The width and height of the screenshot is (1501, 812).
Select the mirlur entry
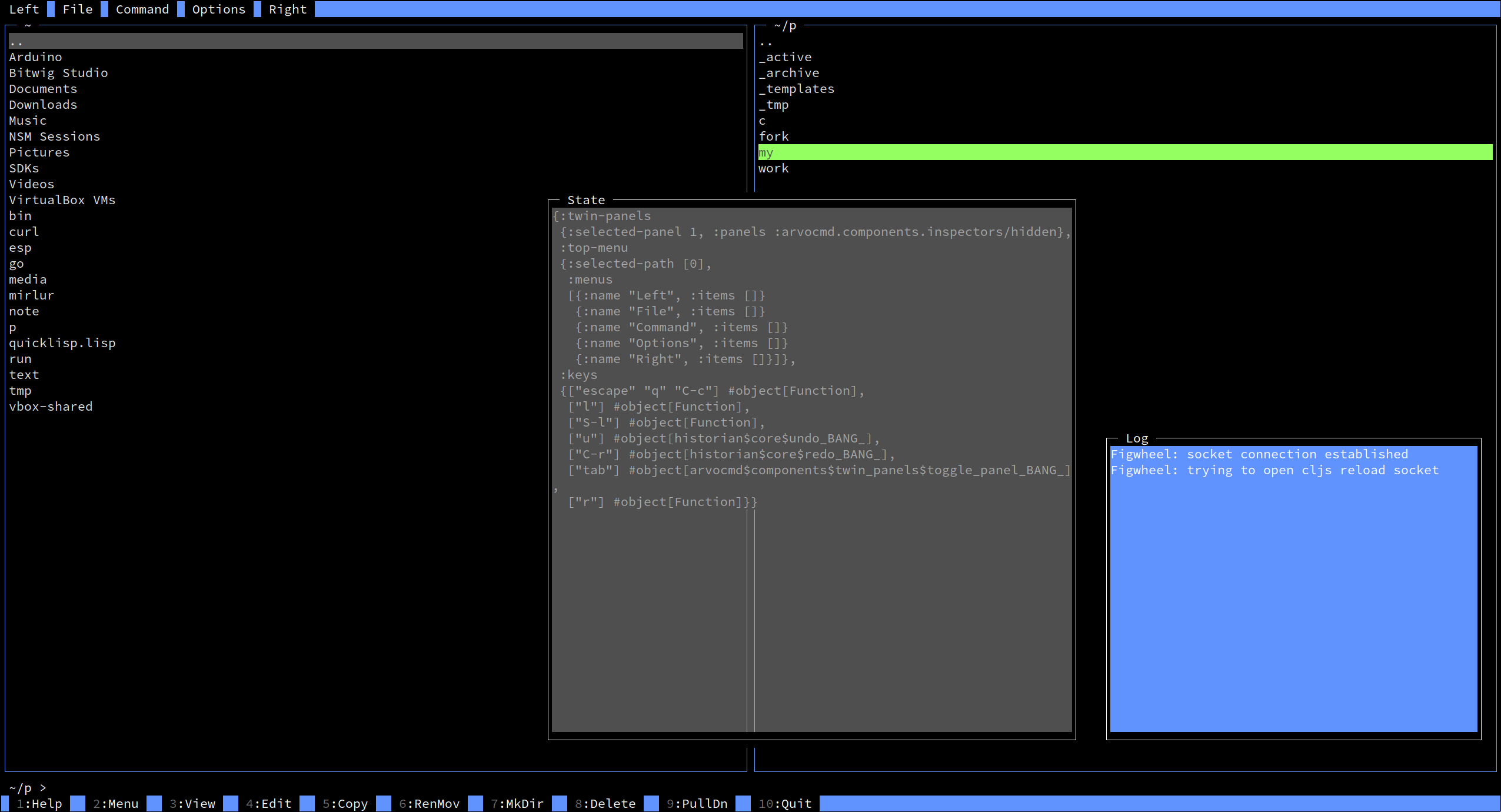[32, 295]
